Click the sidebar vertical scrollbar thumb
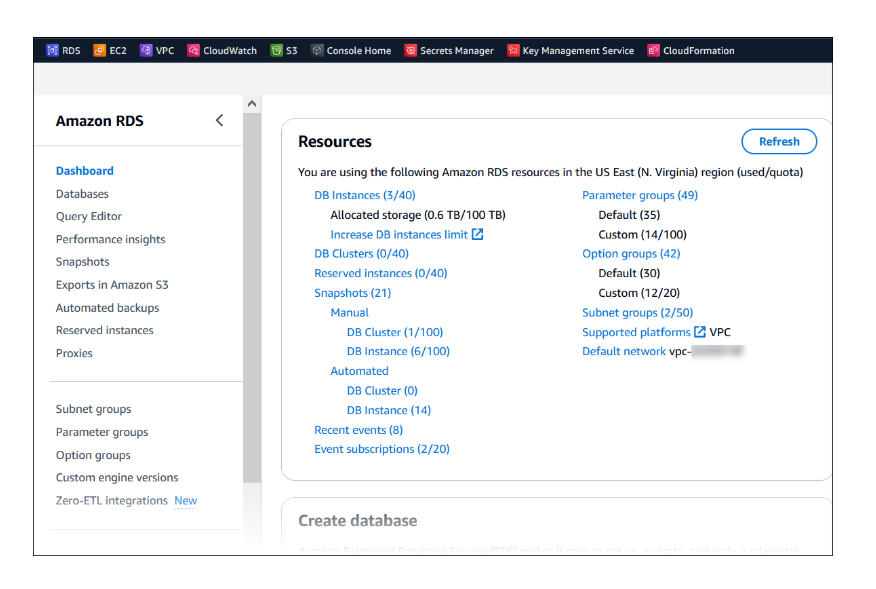Screen dimensions: 876x589 [252, 296]
